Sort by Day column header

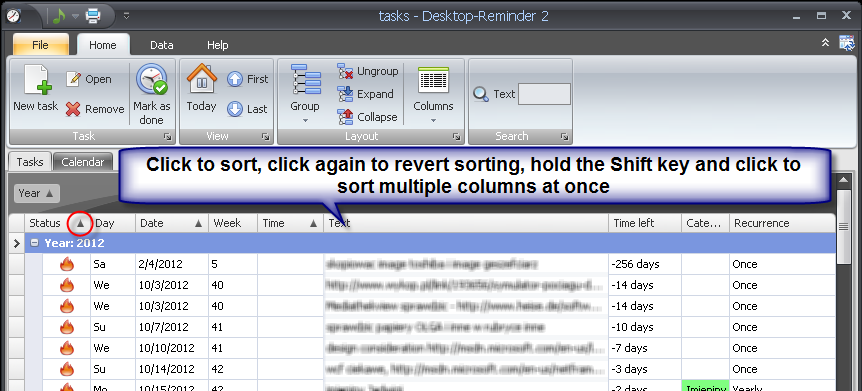(113, 223)
